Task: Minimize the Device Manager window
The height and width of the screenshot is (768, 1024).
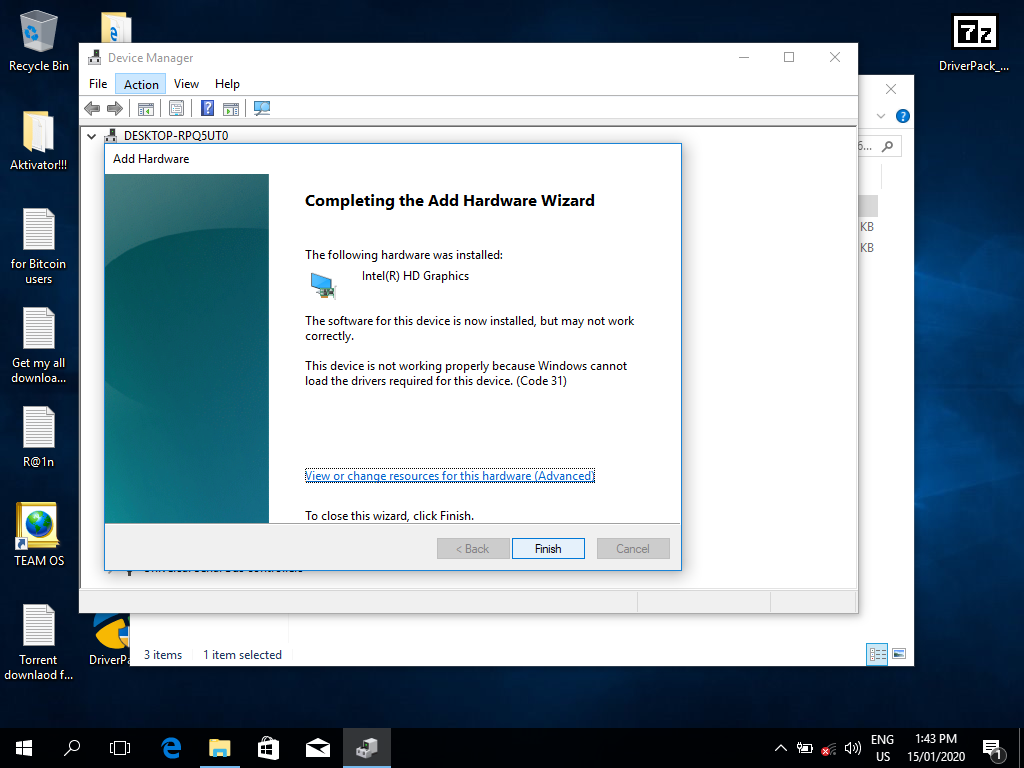Action: (x=744, y=57)
